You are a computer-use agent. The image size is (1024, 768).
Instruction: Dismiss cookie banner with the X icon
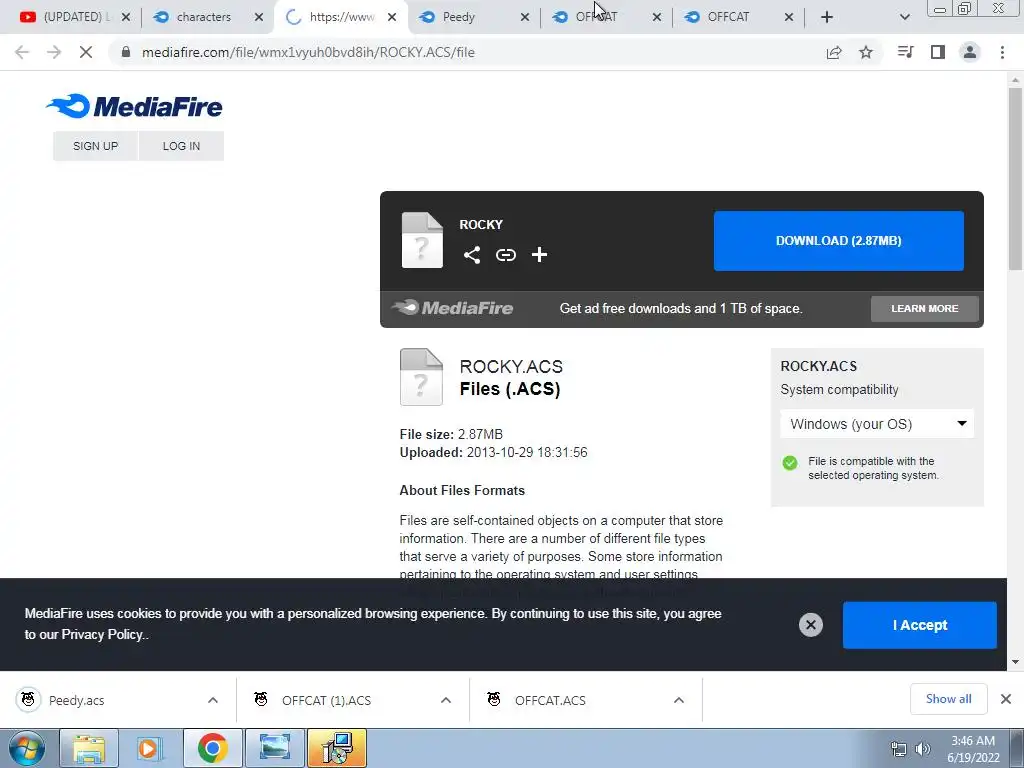pos(810,625)
